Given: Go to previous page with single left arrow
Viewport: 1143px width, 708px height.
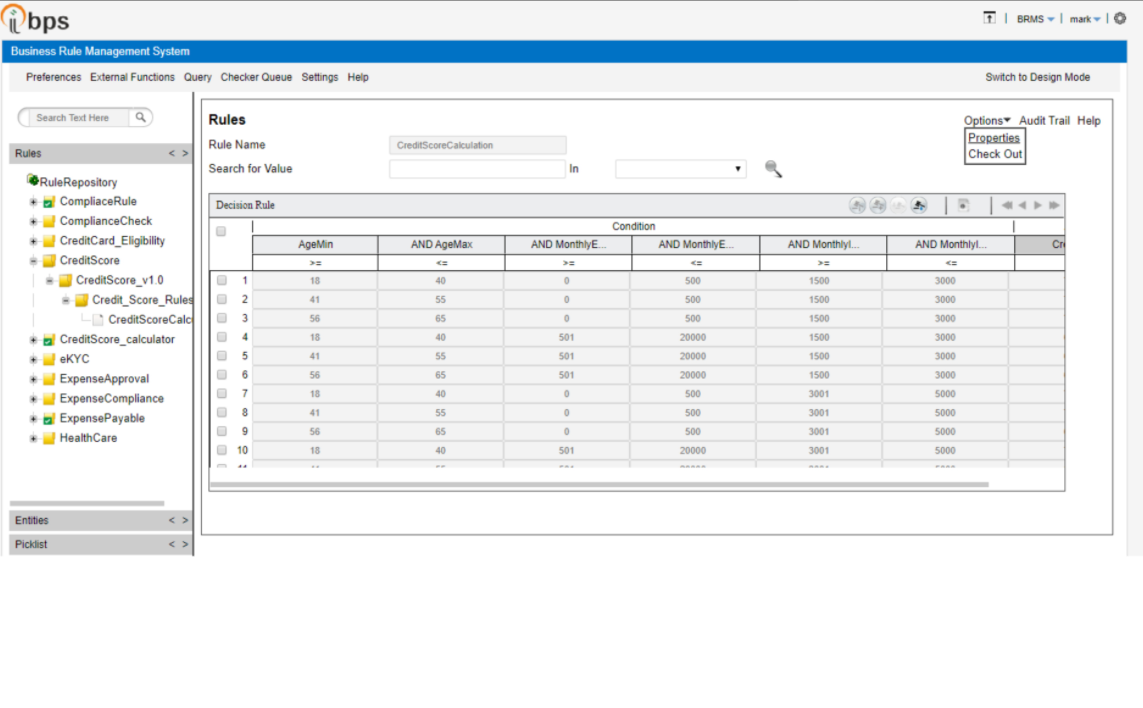Looking at the screenshot, I should [1022, 206].
